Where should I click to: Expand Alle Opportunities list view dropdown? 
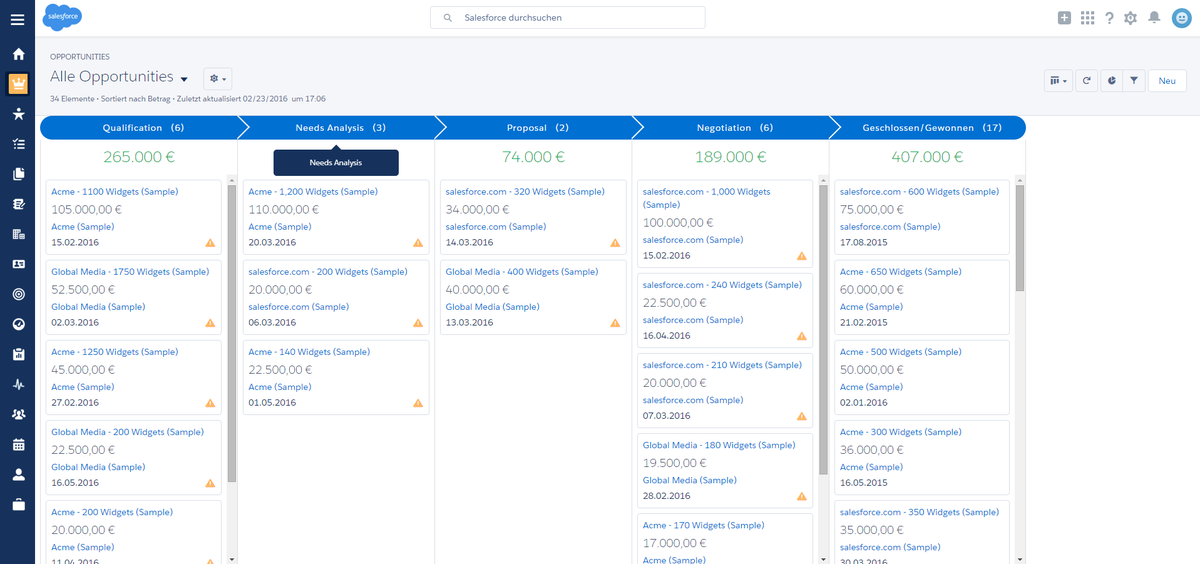click(x=185, y=78)
